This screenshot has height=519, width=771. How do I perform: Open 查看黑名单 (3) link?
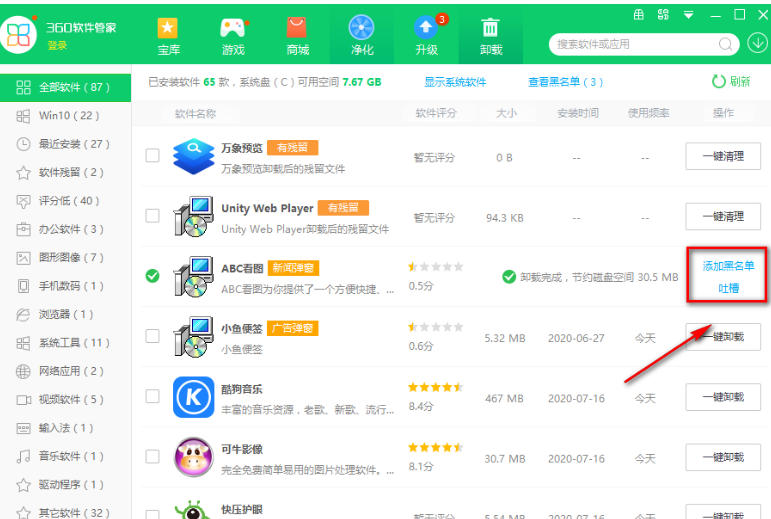565,82
